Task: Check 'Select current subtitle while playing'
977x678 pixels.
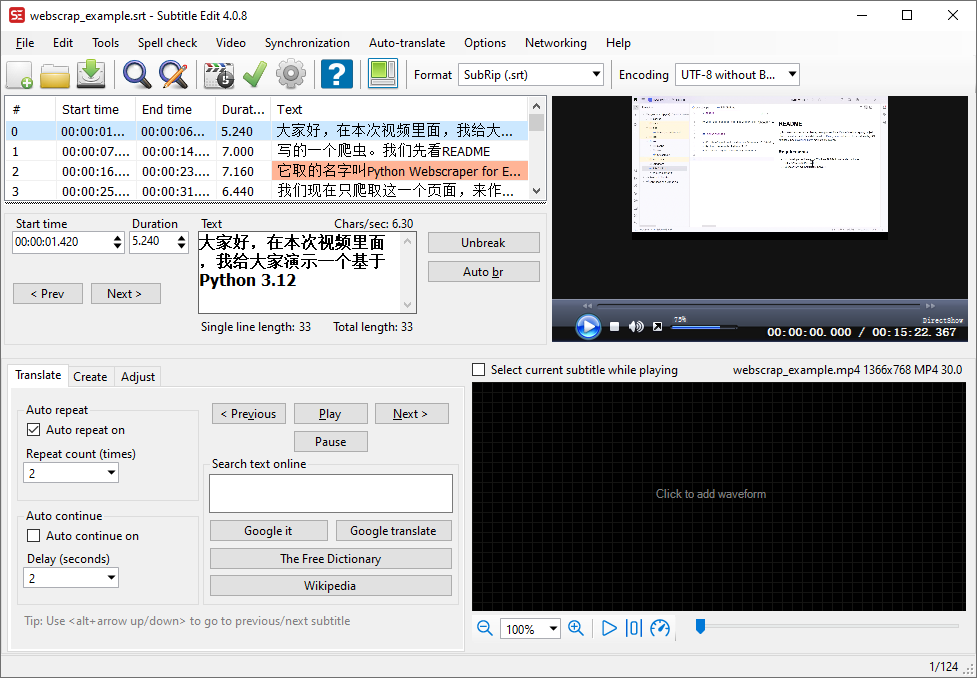Action: 479,370
